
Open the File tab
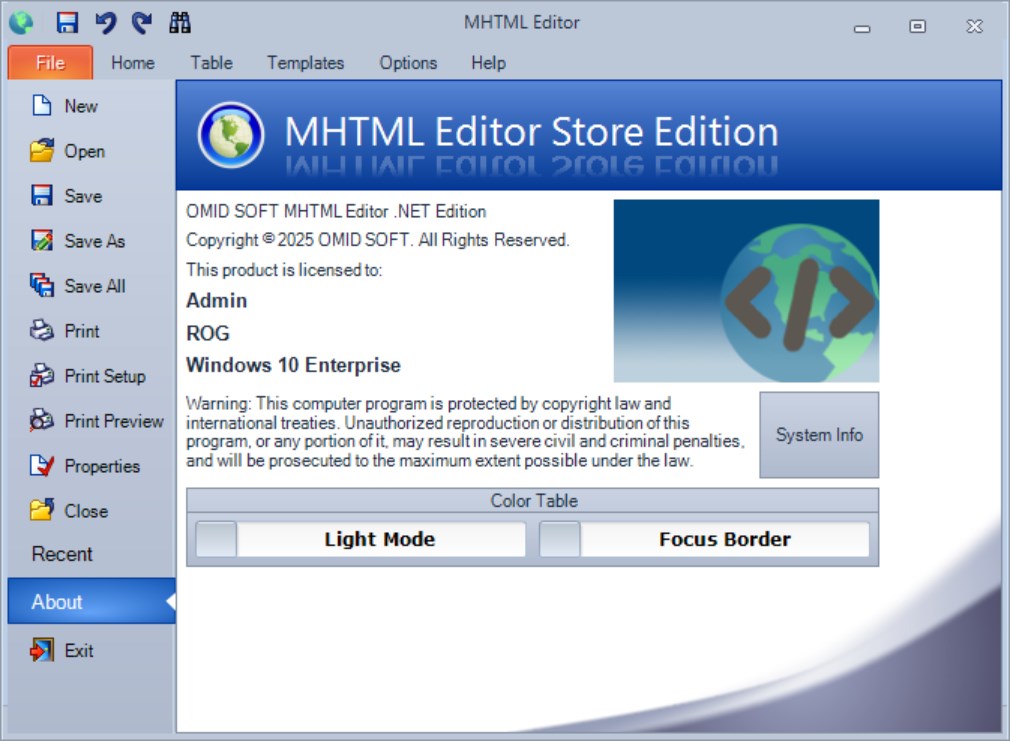click(x=50, y=63)
